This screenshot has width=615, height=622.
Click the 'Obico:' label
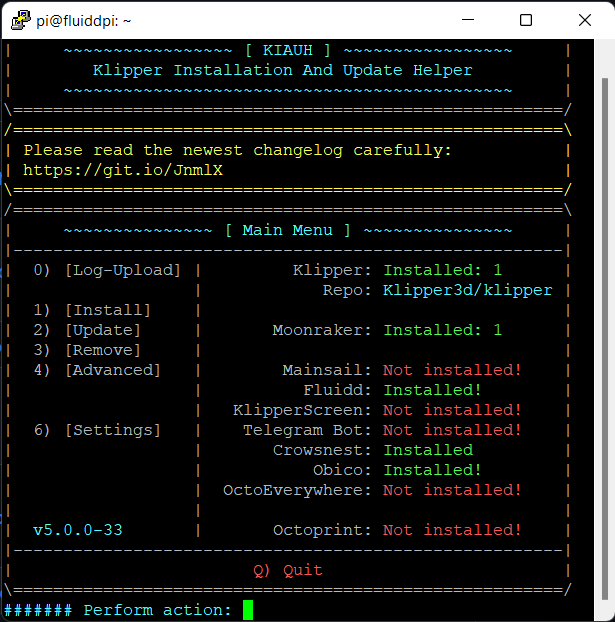(342, 470)
